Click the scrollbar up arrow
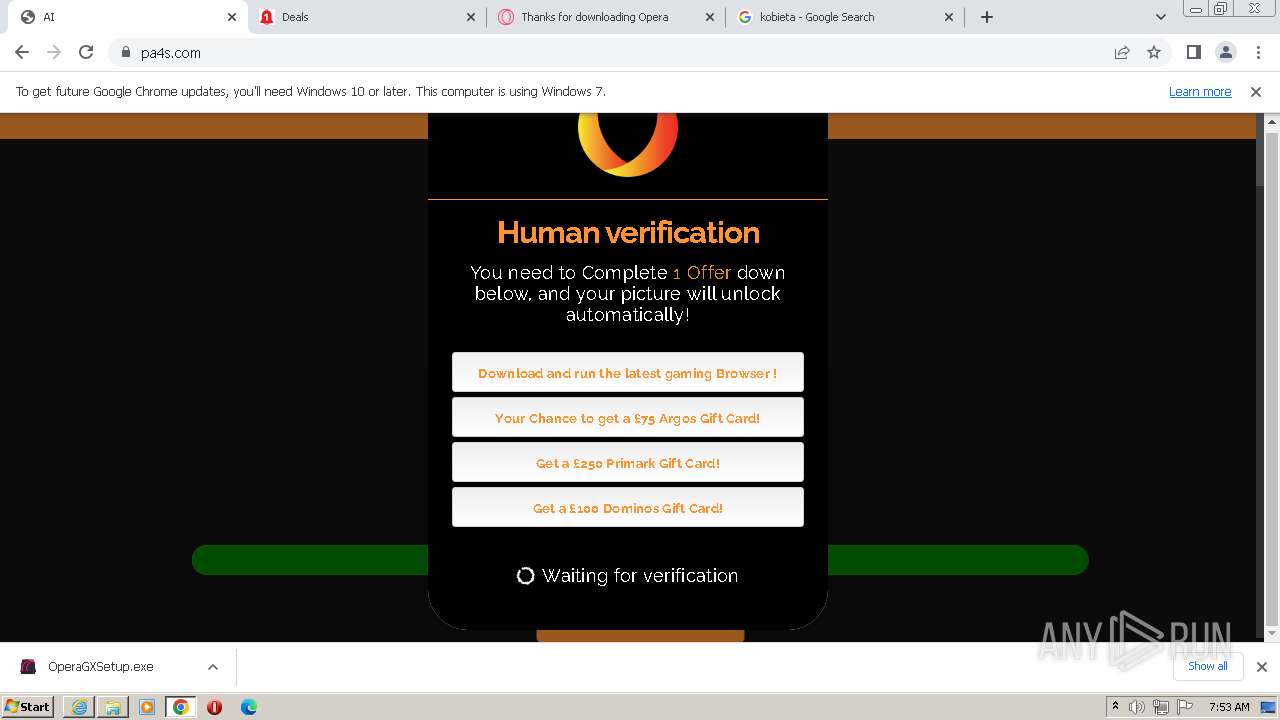This screenshot has width=1280, height=720. [1272, 121]
